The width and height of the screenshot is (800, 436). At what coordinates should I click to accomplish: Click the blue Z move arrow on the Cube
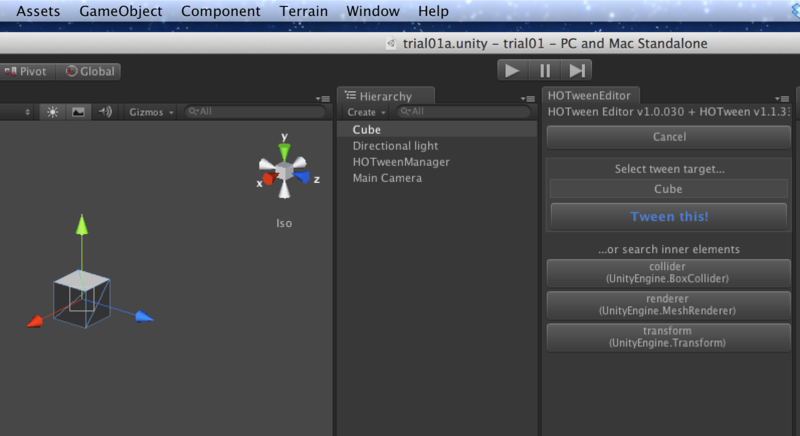[144, 317]
